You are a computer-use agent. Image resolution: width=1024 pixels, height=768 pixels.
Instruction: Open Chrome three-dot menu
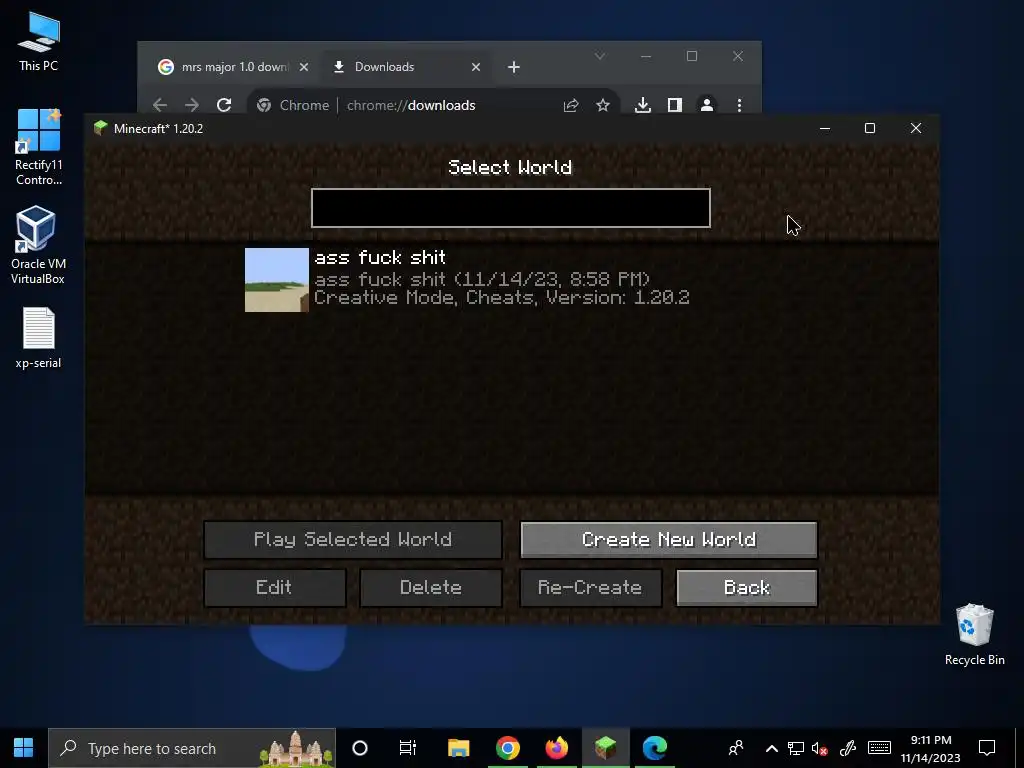[739, 105]
